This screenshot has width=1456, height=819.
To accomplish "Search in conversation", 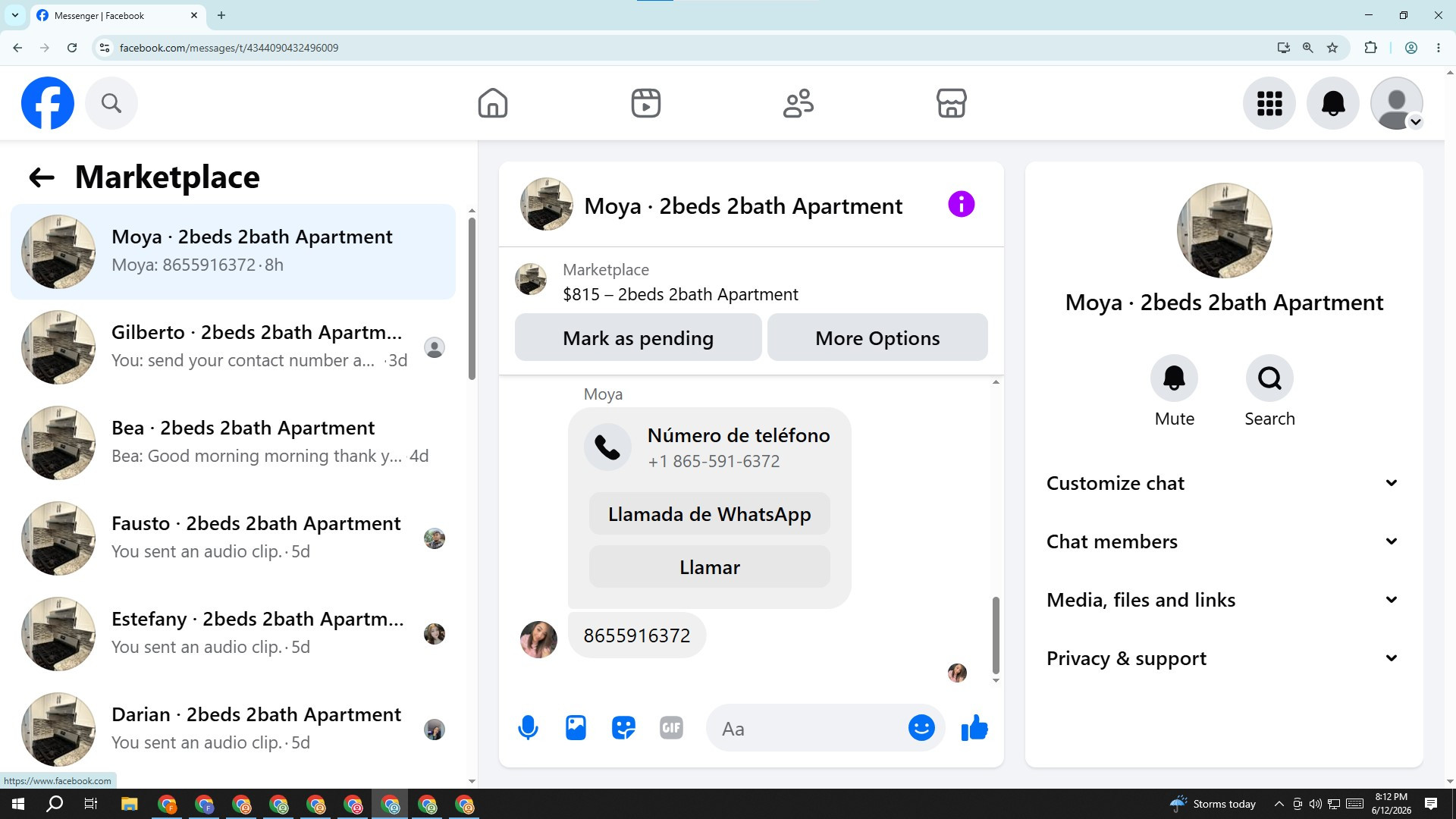I will point(1269,378).
